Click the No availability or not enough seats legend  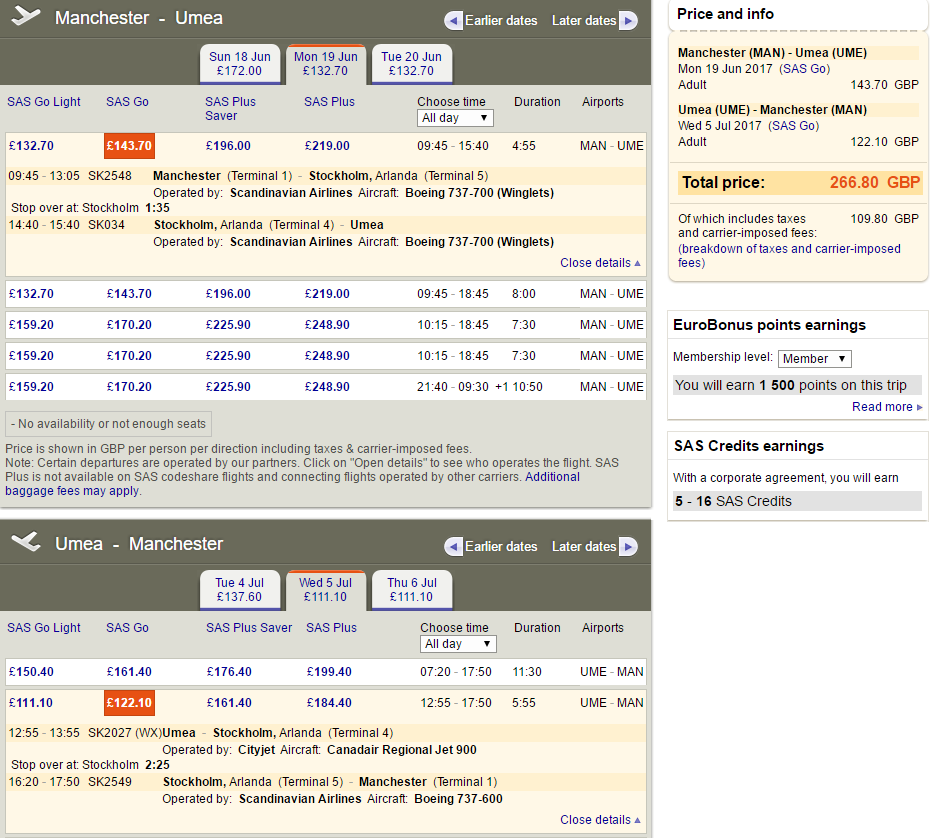pyautogui.click(x=108, y=424)
